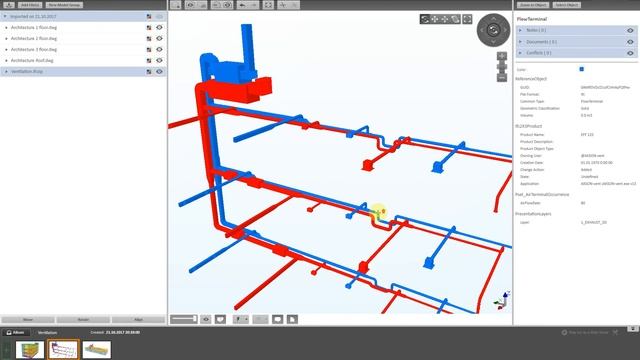Click the note page icon in the bottom toolbar
This screenshot has height=360, width=640.
292,319
